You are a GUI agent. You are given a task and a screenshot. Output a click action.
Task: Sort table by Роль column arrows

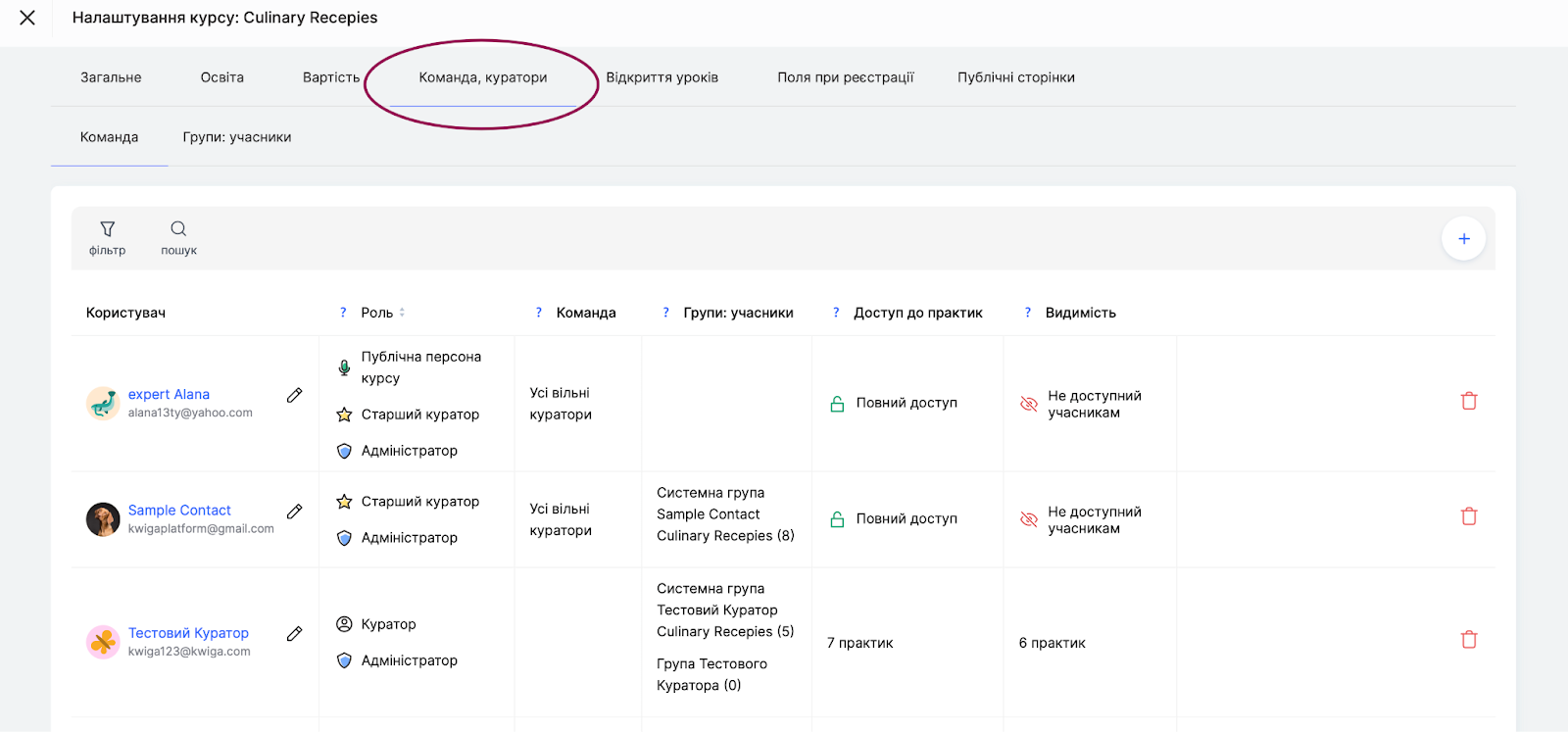tap(402, 313)
